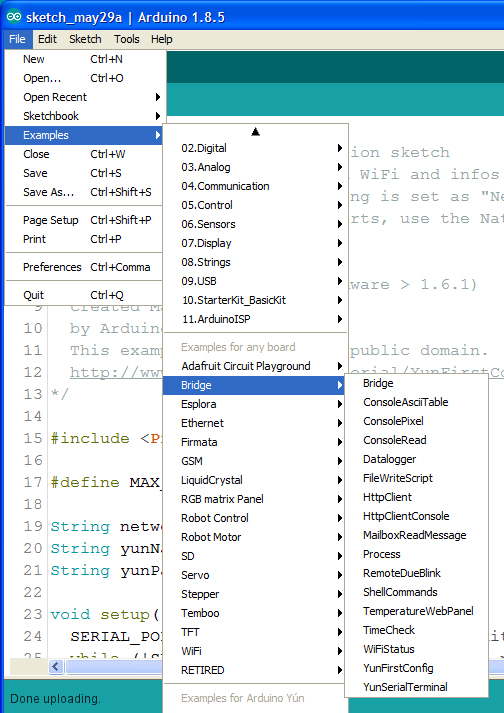Open the HttpClient example
Image resolution: width=504 pixels, height=713 pixels.
(x=416, y=497)
